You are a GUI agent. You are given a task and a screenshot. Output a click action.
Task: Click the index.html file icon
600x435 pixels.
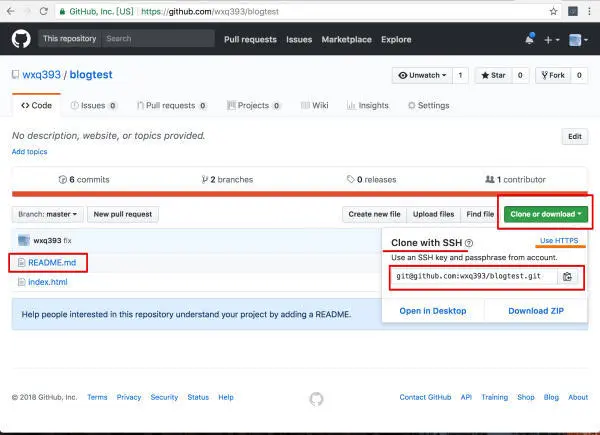21,282
